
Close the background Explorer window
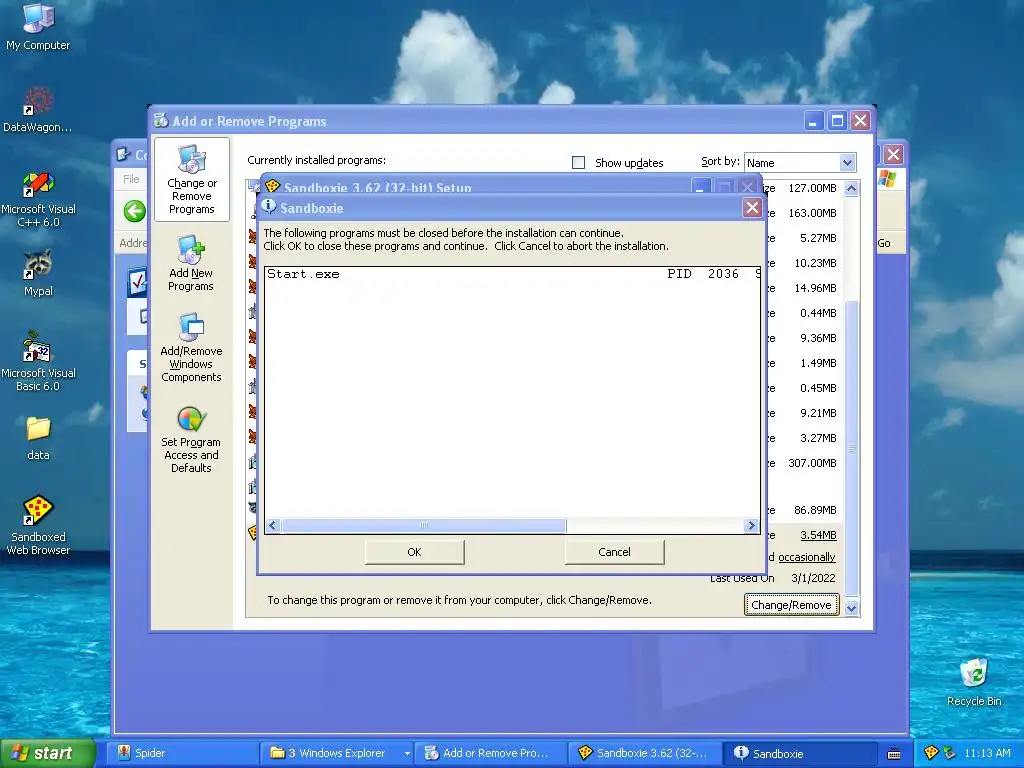point(893,154)
